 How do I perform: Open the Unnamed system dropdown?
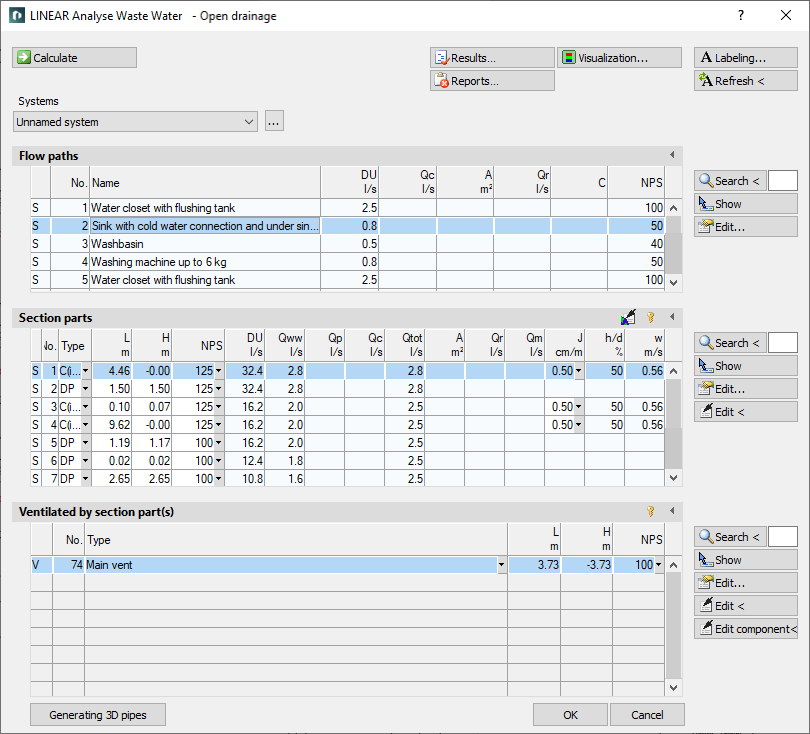click(x=135, y=122)
